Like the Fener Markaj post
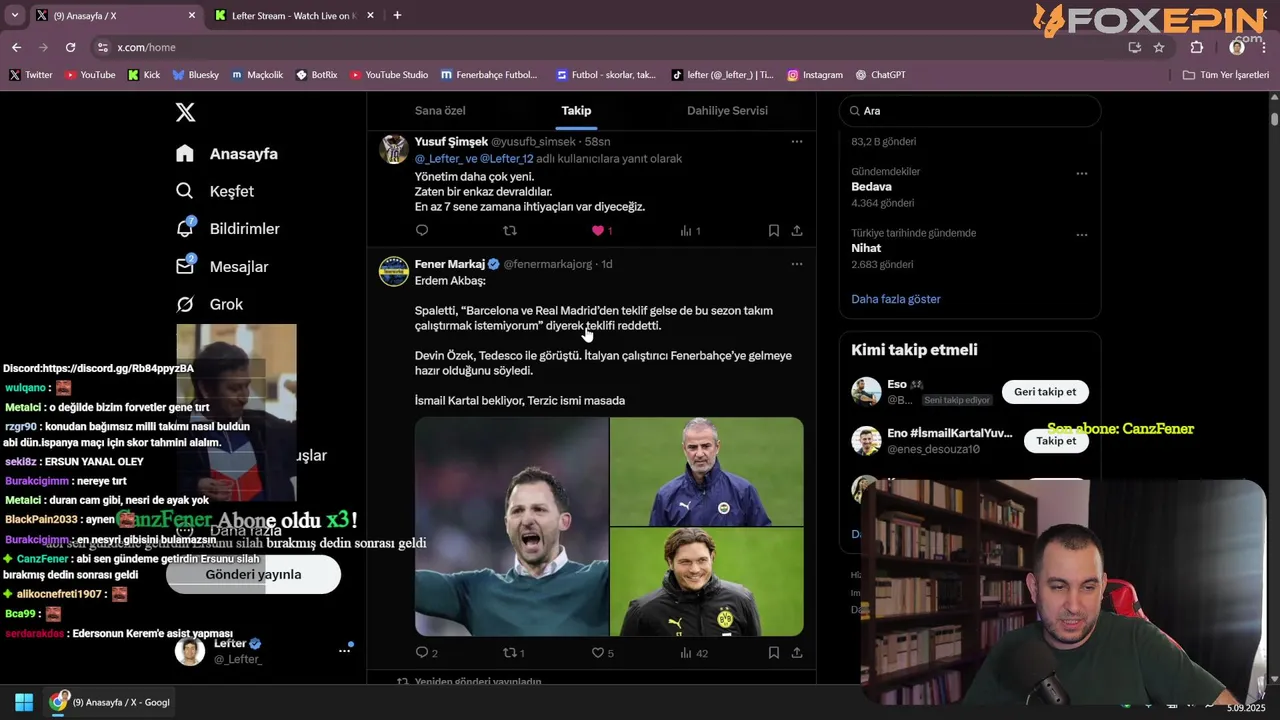This screenshot has width=1280, height=720. (598, 653)
